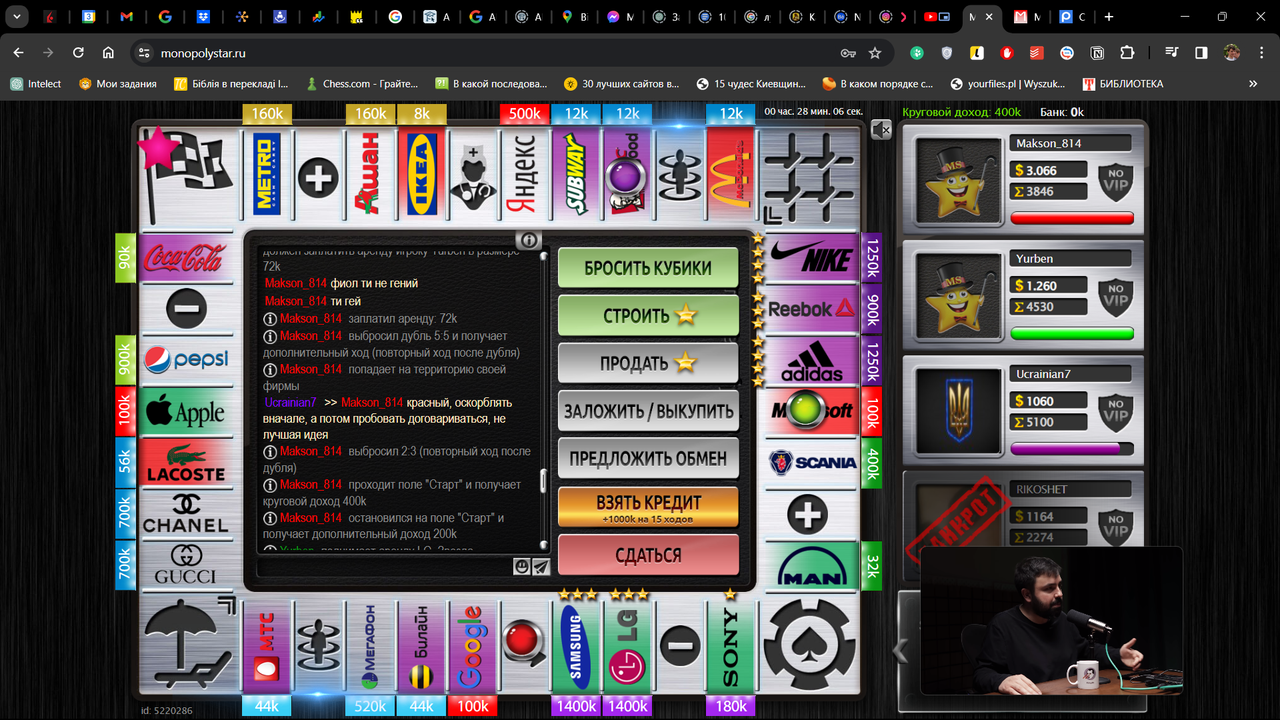
Task: Select the MAN tile
Action: click(811, 566)
